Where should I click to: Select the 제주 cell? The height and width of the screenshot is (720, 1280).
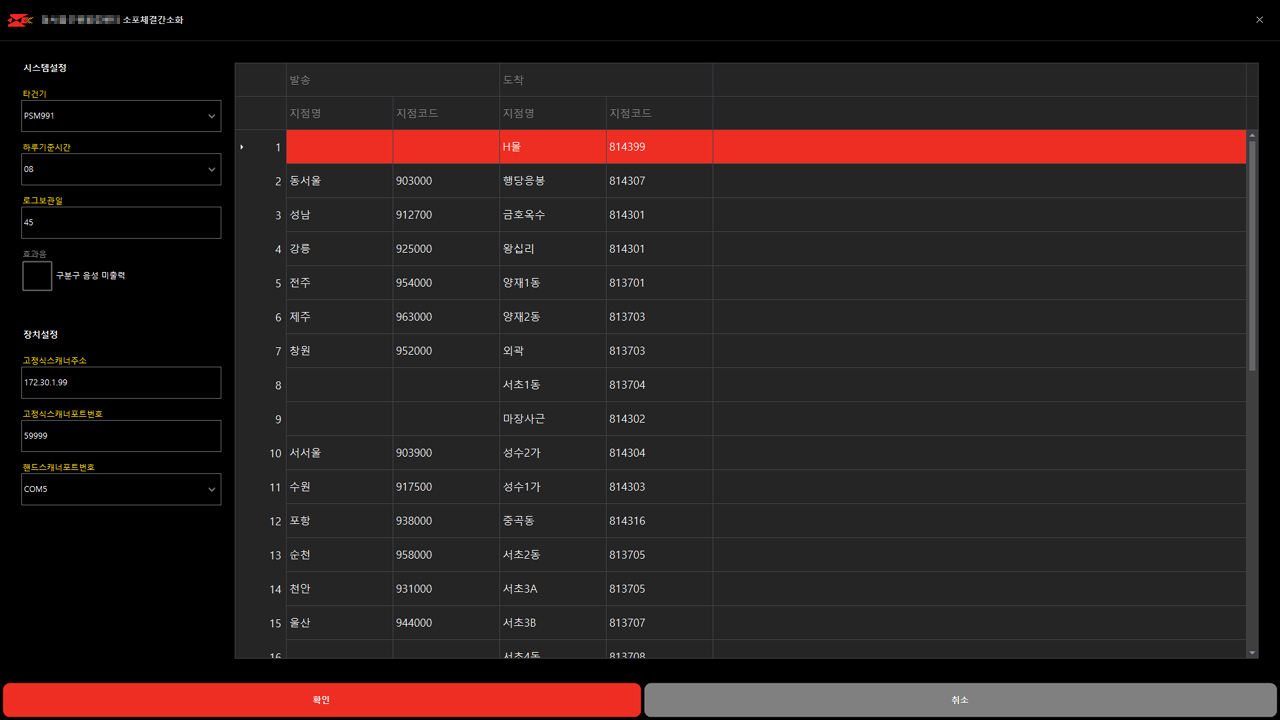pyautogui.click(x=339, y=317)
